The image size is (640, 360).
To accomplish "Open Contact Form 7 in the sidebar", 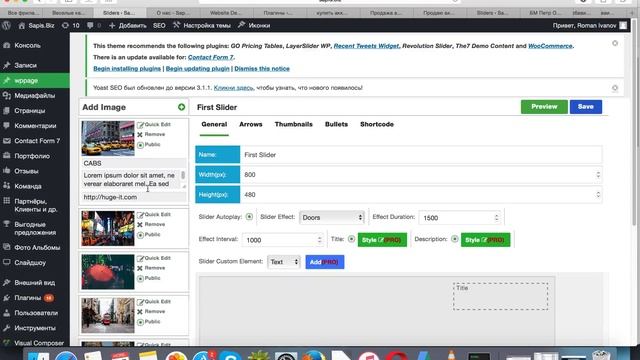I will coord(37,141).
